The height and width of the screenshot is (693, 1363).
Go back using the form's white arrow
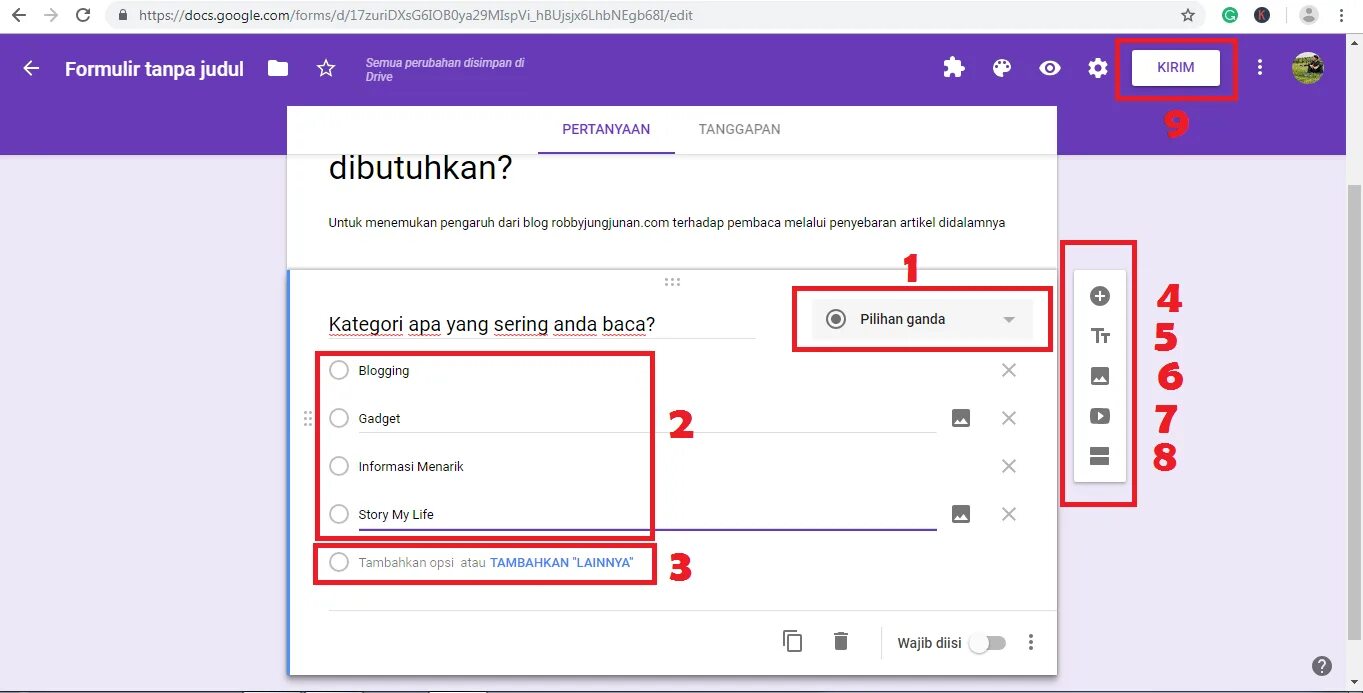[31, 68]
